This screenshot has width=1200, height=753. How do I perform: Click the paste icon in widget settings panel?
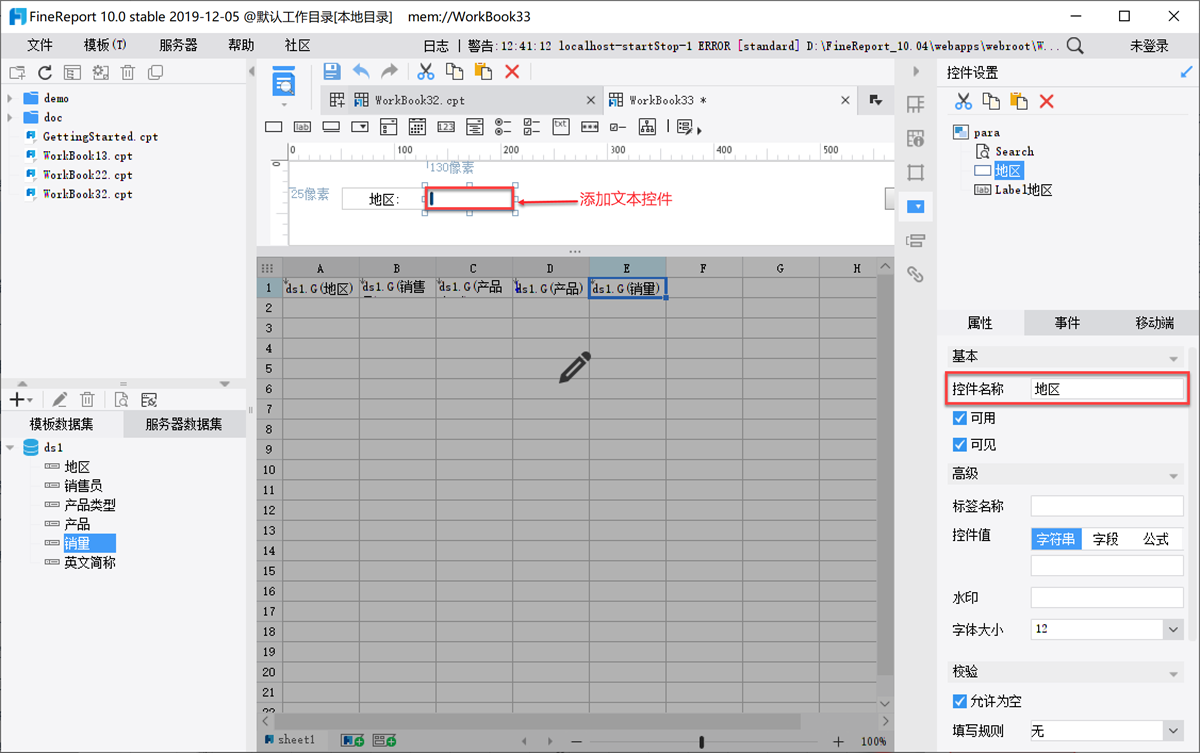[x=1019, y=101]
